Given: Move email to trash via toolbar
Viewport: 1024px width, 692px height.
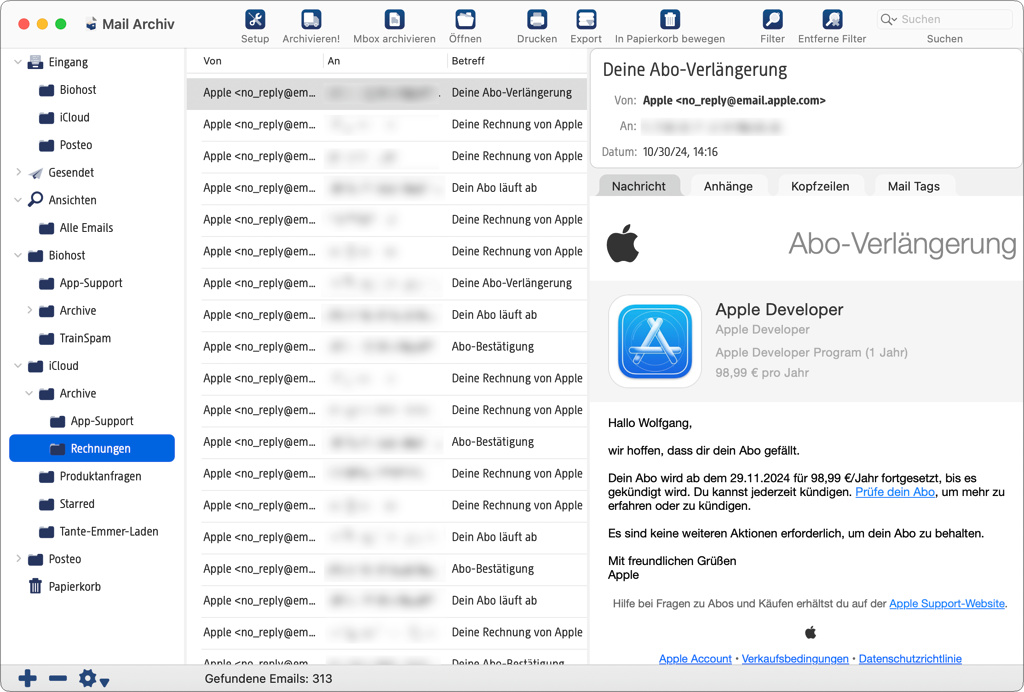Looking at the screenshot, I should coord(670,20).
